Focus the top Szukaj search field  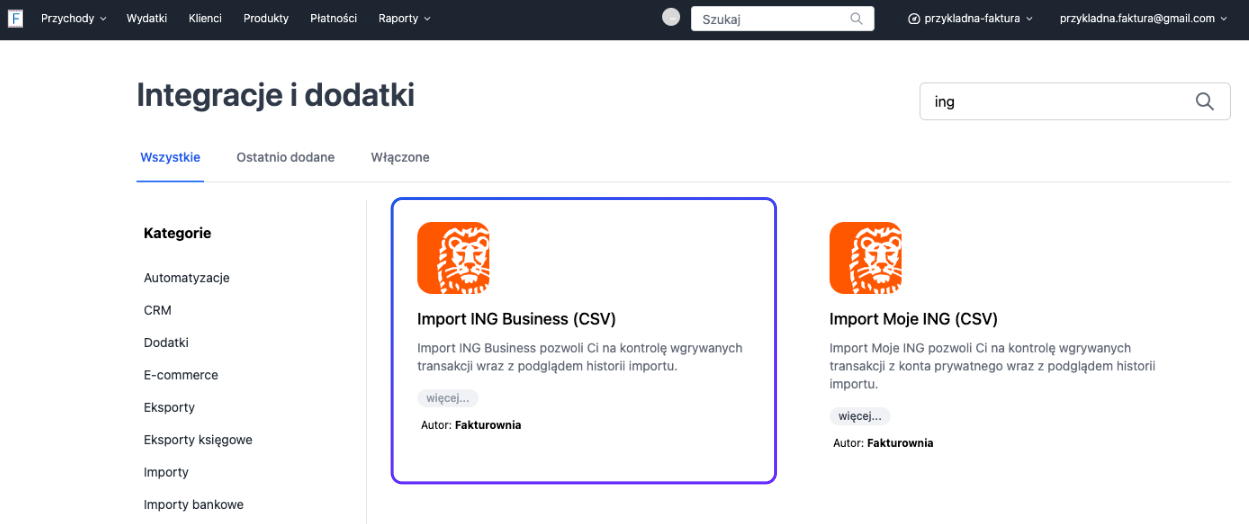tap(783, 18)
